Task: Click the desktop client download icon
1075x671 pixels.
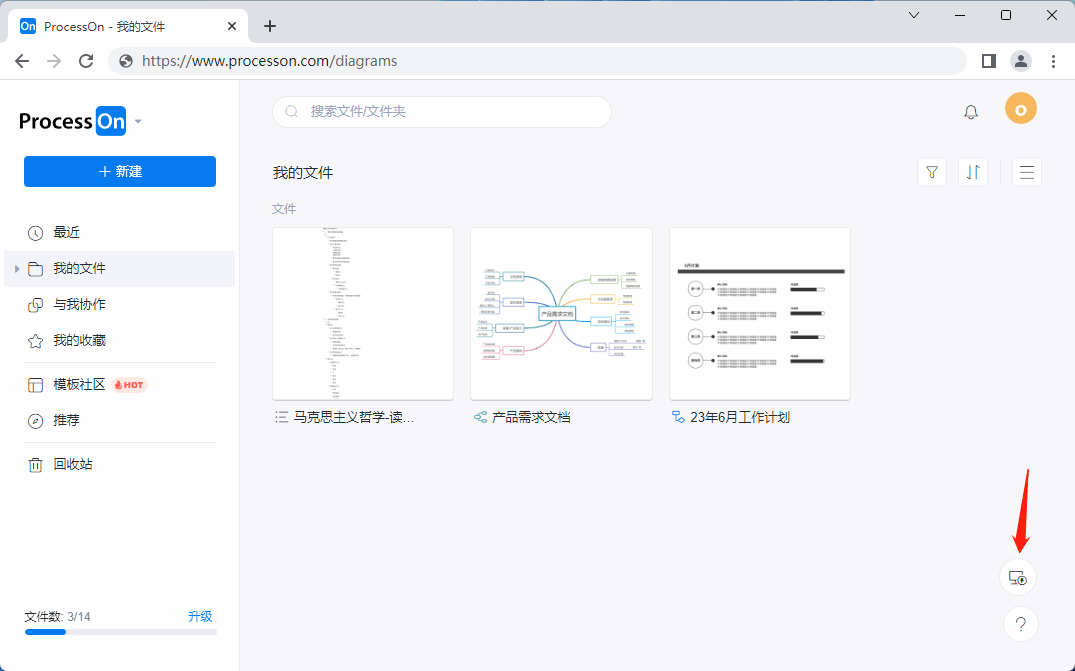Action: 1018,578
